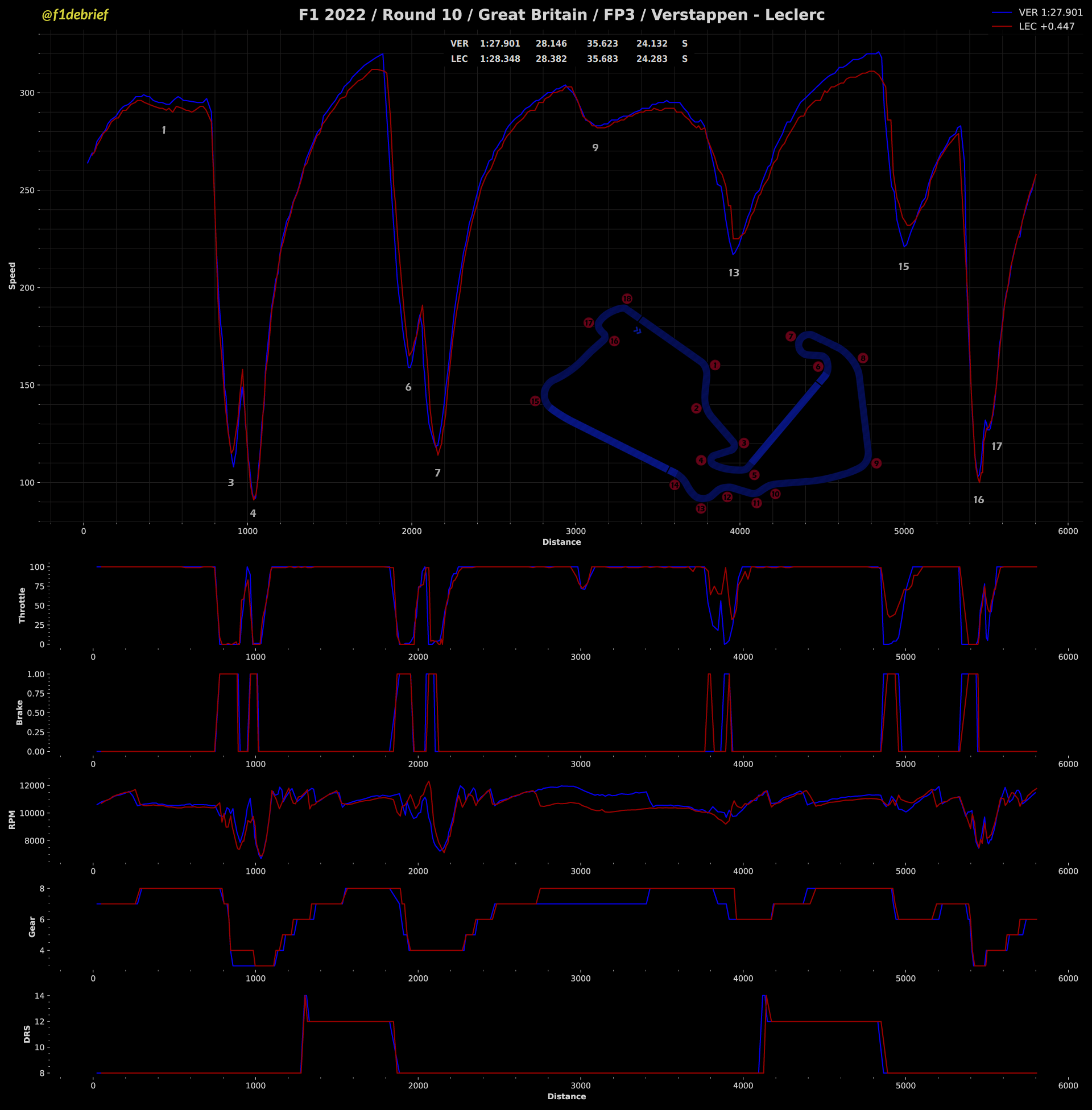The width and height of the screenshot is (1092, 1110).
Task: Click lap time "1:28.348" in the table
Action: pyautogui.click(x=500, y=59)
